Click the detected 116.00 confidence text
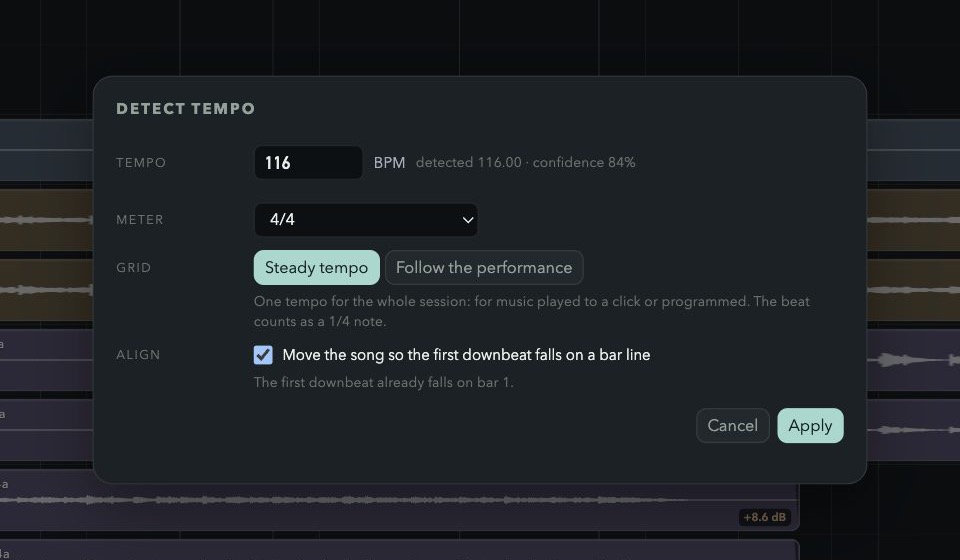Viewport: 960px width, 560px height. (x=525, y=162)
